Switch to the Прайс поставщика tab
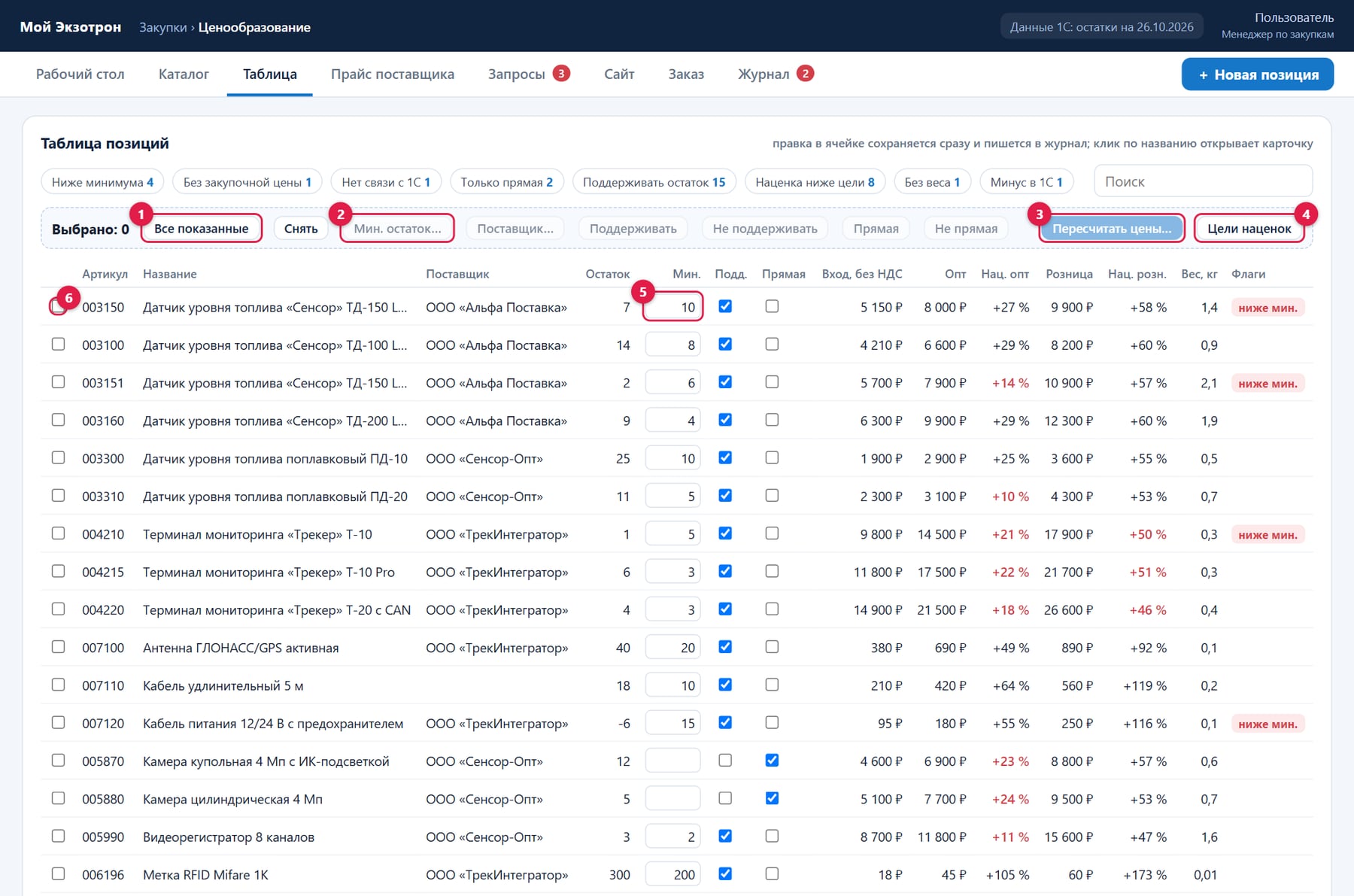Viewport: 1354px width, 896px height. tap(393, 74)
